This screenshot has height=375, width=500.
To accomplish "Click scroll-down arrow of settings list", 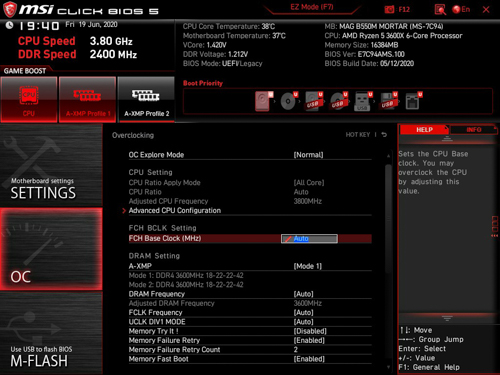I will click(x=388, y=367).
